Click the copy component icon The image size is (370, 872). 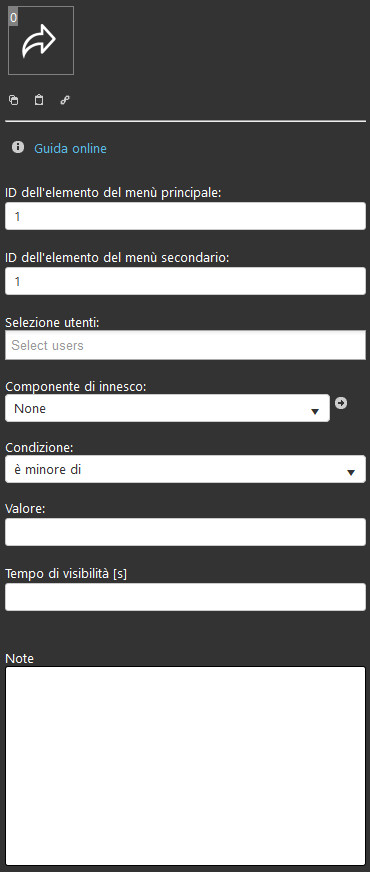coord(13,100)
